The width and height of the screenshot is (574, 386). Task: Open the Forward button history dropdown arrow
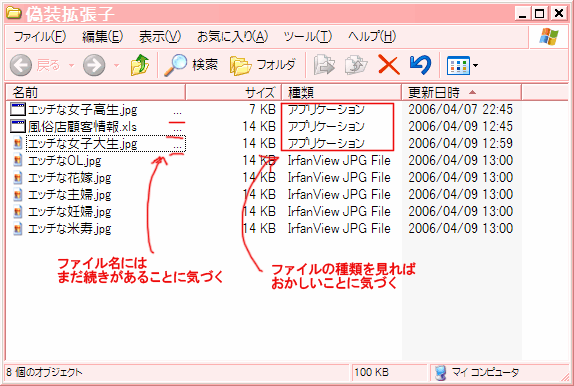coord(116,66)
